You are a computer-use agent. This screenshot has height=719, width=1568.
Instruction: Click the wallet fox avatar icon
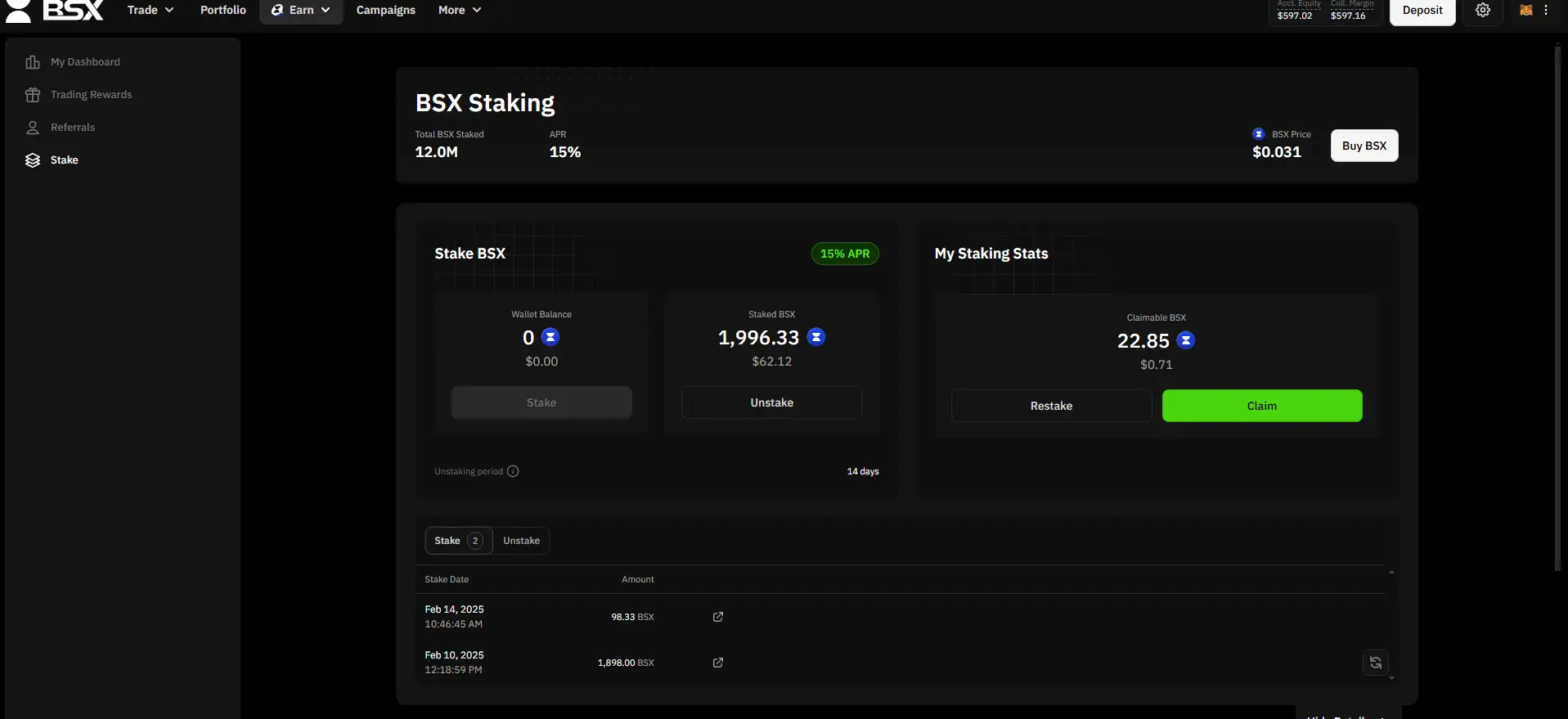(x=1525, y=11)
